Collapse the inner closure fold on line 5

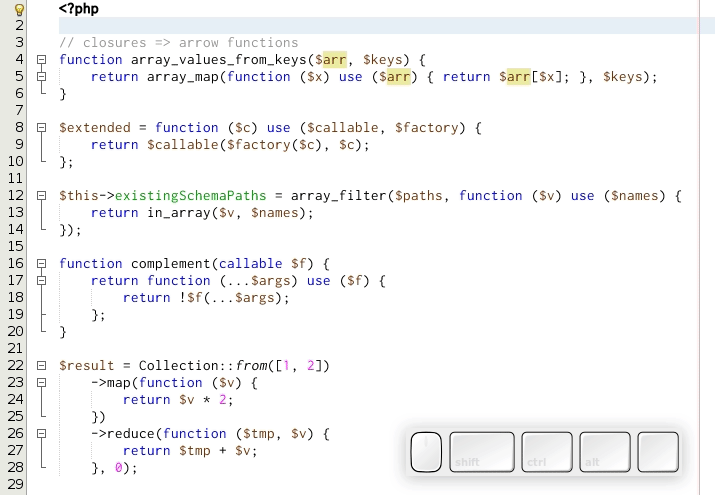(x=41, y=77)
